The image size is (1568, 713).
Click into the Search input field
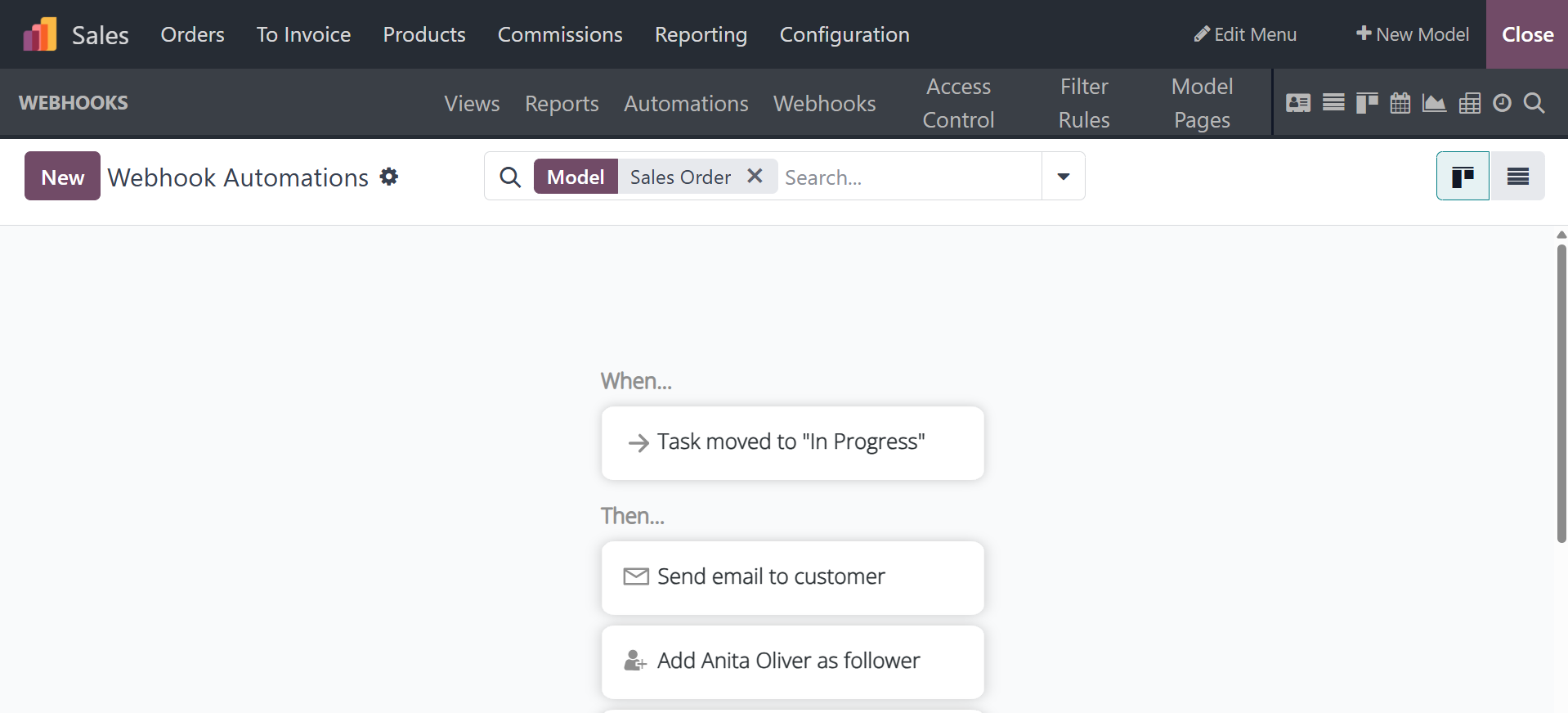click(907, 177)
